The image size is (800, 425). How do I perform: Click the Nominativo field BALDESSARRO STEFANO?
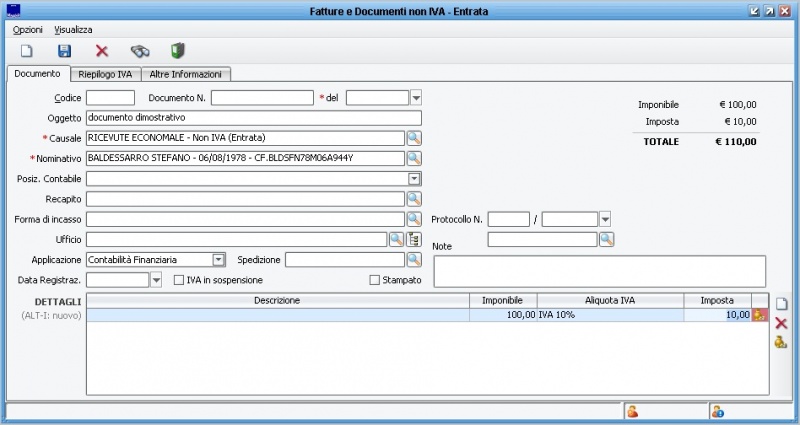point(245,158)
